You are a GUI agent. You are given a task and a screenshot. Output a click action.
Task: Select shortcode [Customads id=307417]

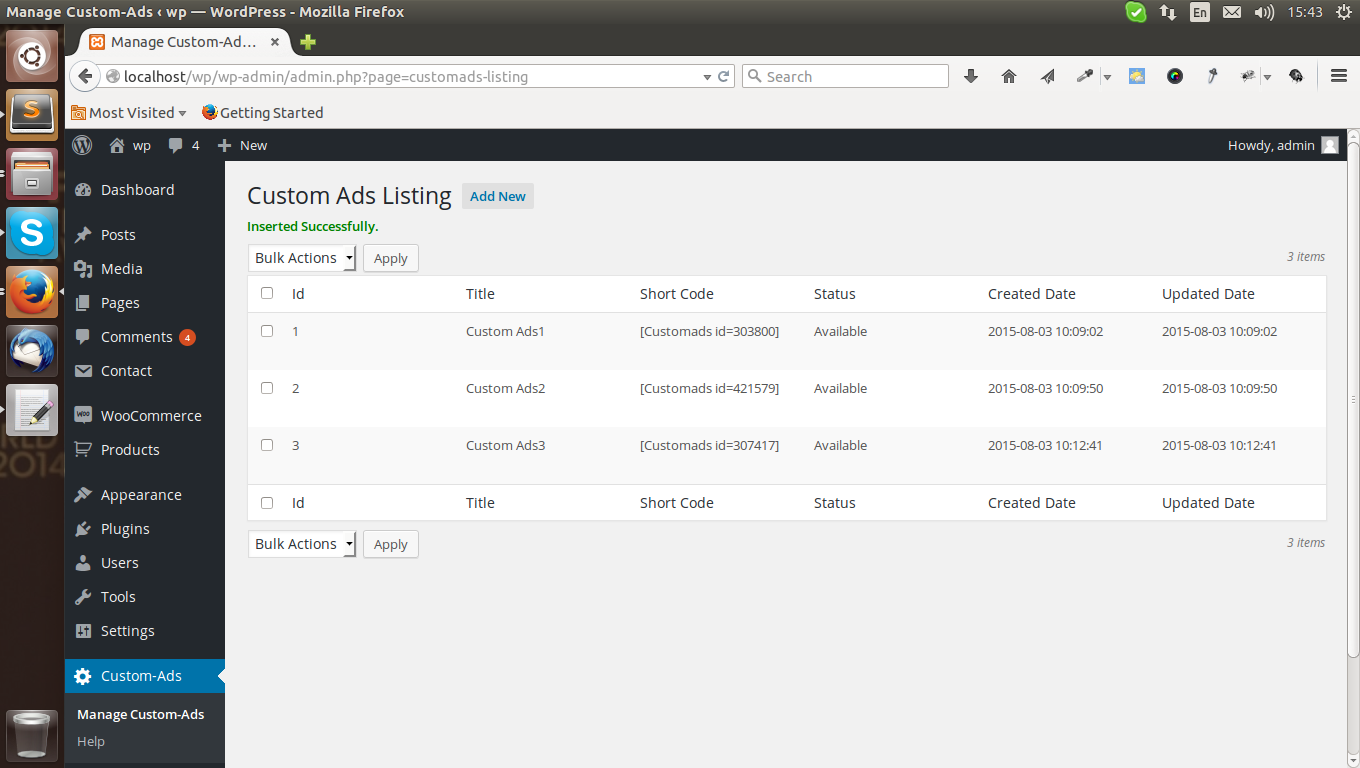pyautogui.click(x=709, y=445)
